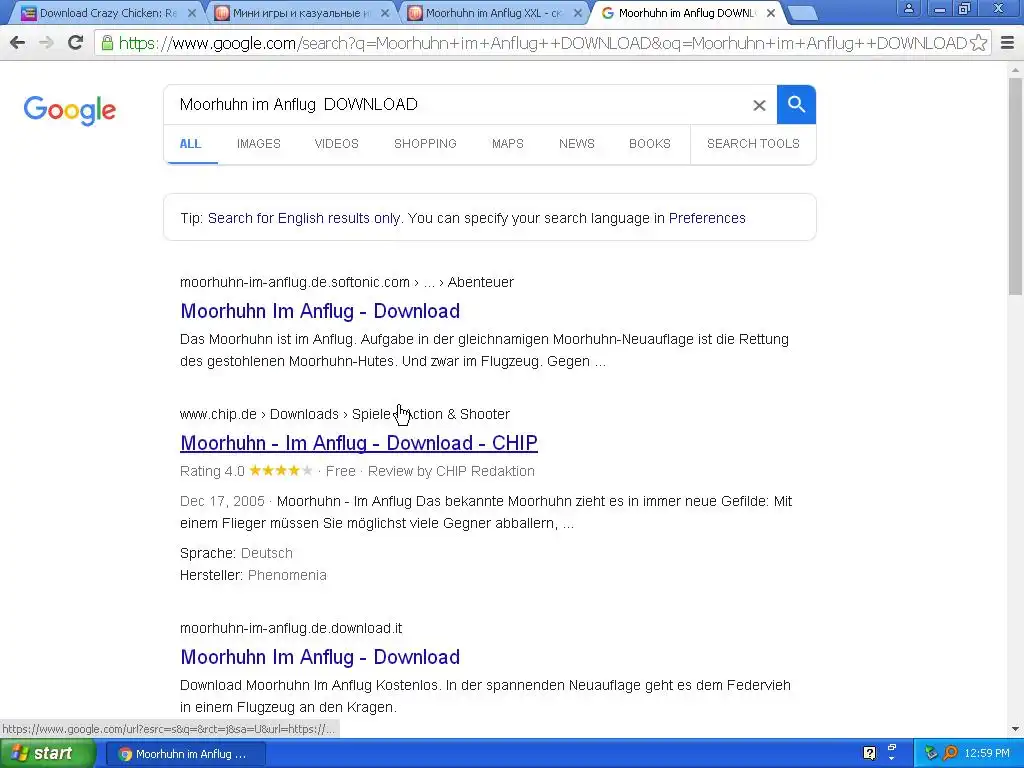Viewport: 1024px width, 768px height.
Task: Click the Rating 4.0 stars
Action: pos(280,471)
